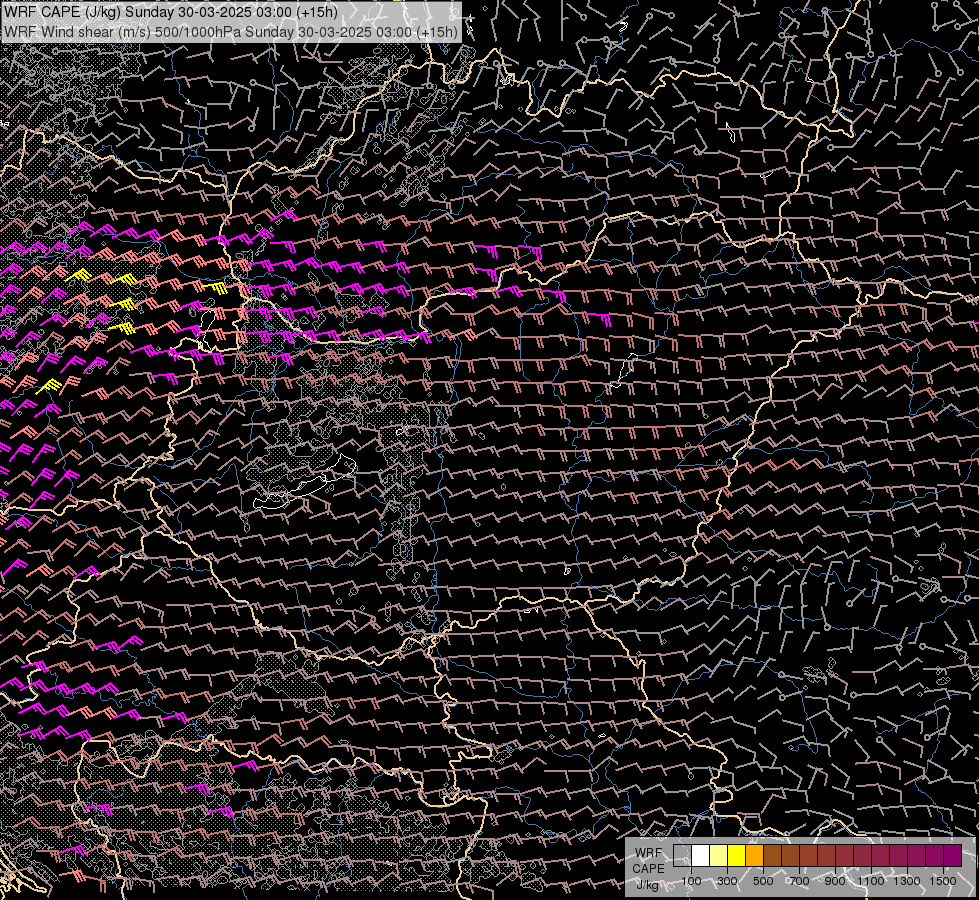Click the '1300' legend tick label
The width and height of the screenshot is (979, 900).
(x=907, y=881)
